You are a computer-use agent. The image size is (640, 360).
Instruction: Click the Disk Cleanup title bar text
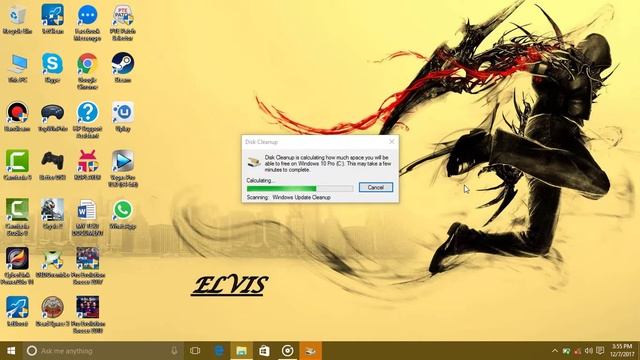pos(261,142)
